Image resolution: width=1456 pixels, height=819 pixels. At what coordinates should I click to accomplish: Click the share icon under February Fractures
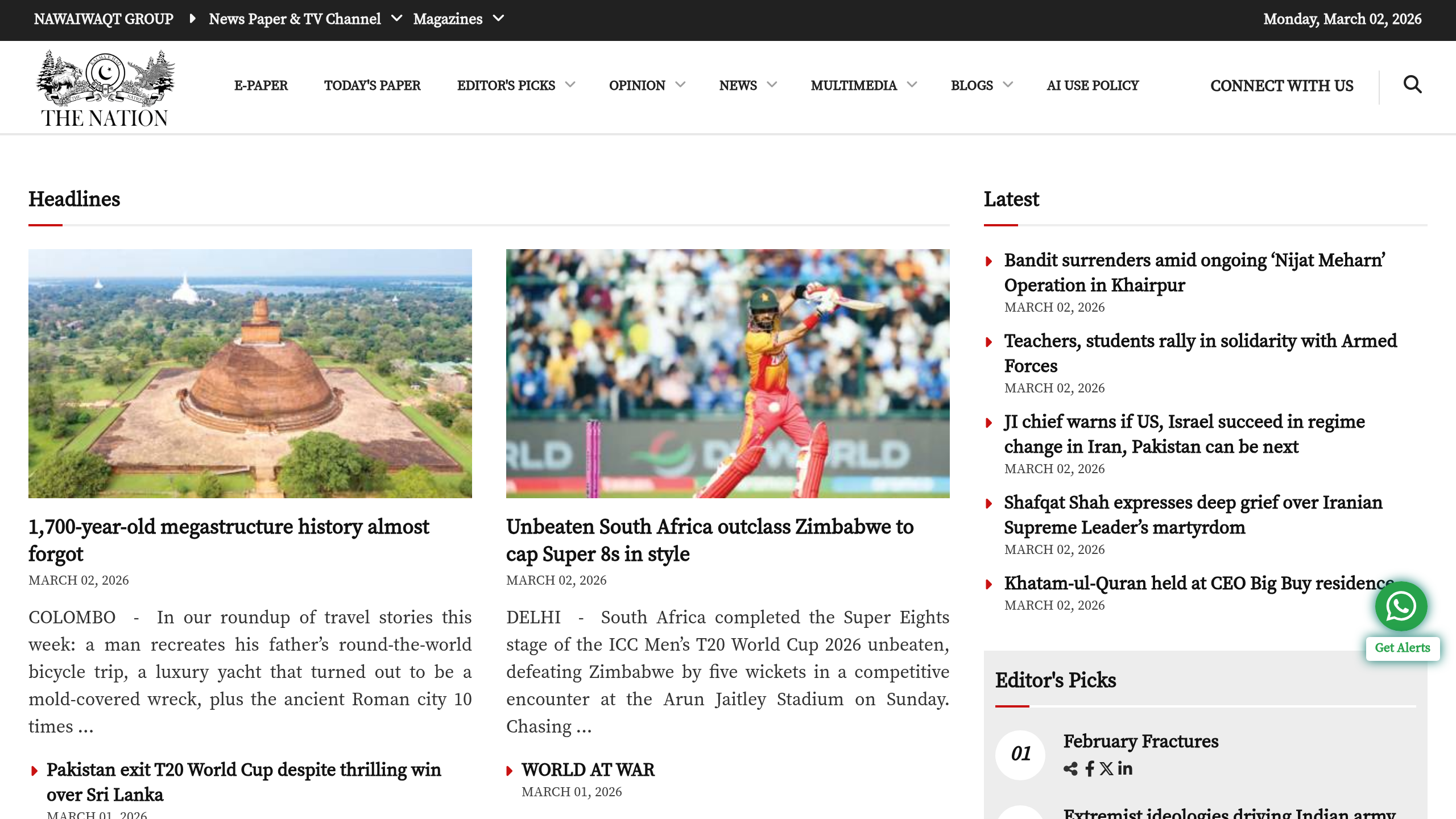pyautogui.click(x=1070, y=769)
